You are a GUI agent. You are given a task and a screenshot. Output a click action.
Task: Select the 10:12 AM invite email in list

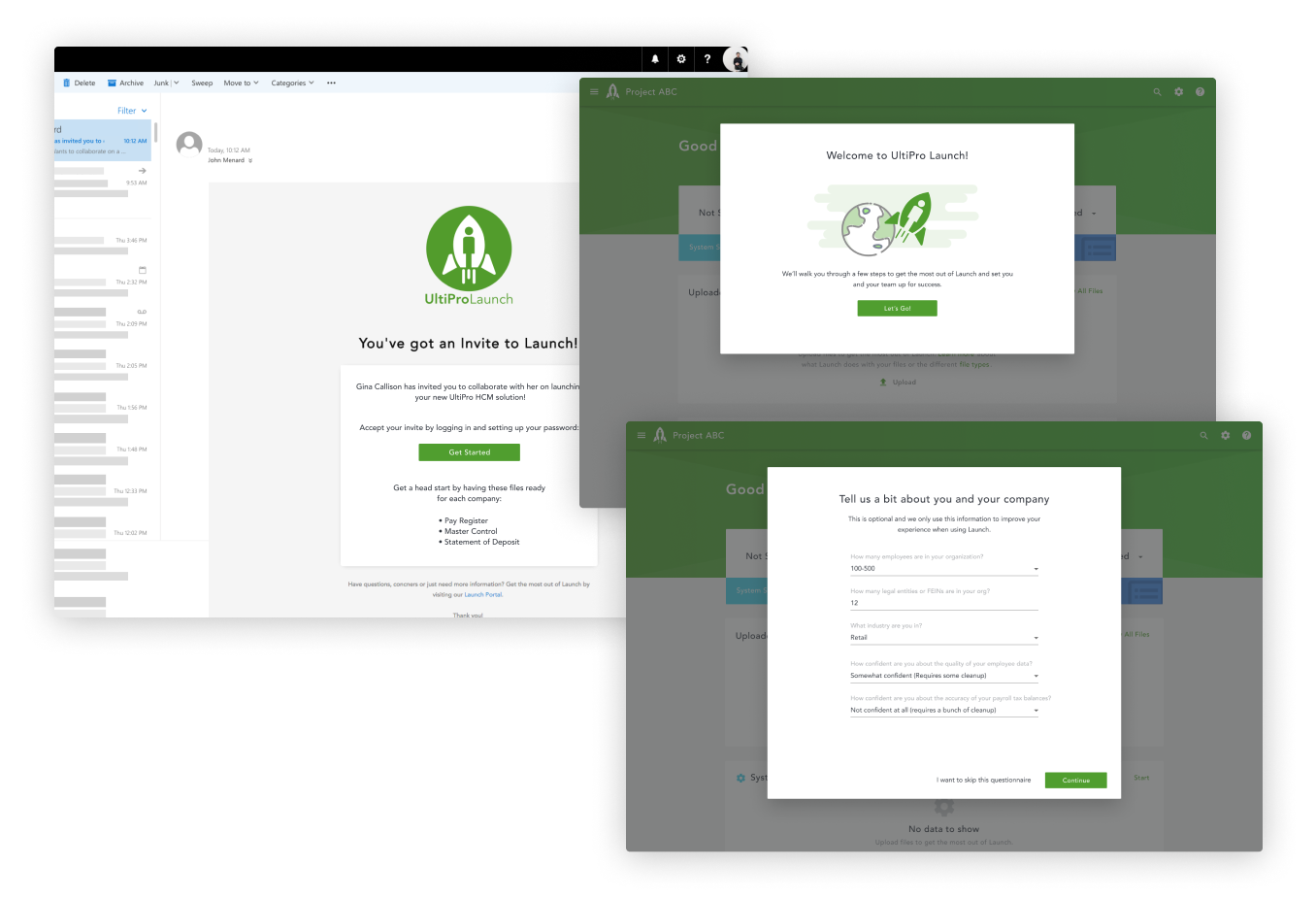pos(102,141)
